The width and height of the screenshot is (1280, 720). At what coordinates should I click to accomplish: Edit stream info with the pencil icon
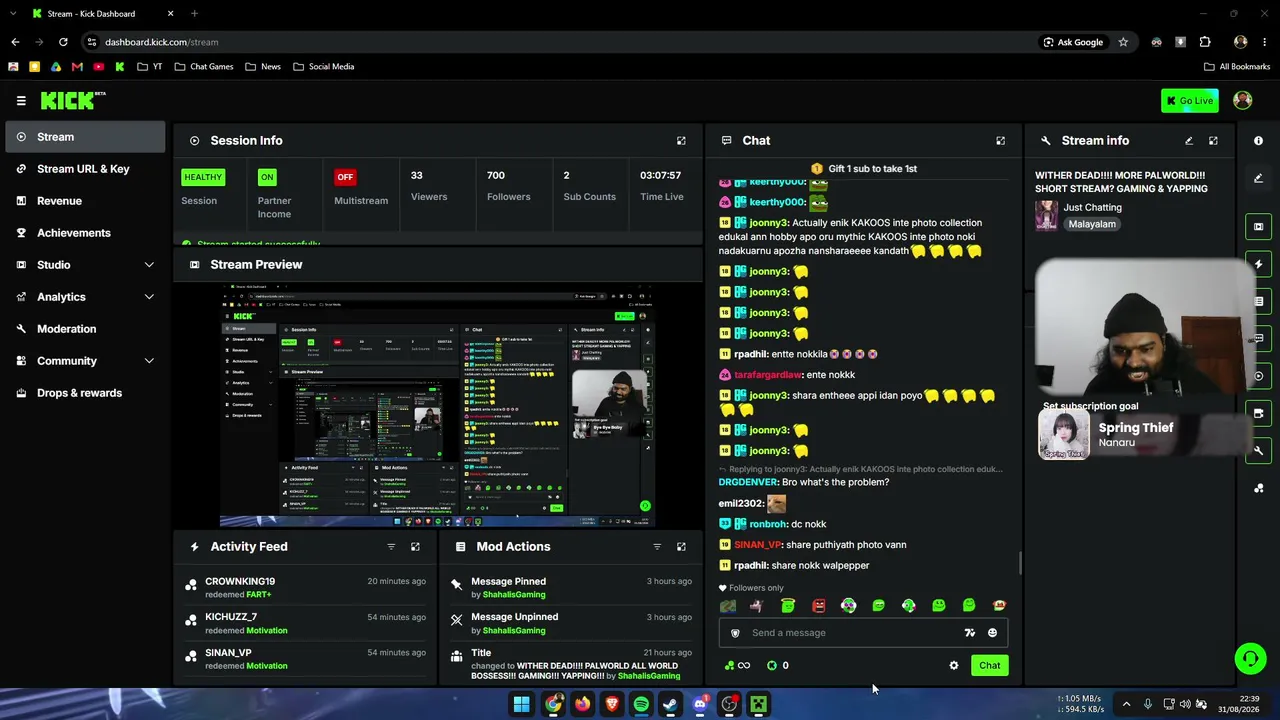pos(1189,141)
